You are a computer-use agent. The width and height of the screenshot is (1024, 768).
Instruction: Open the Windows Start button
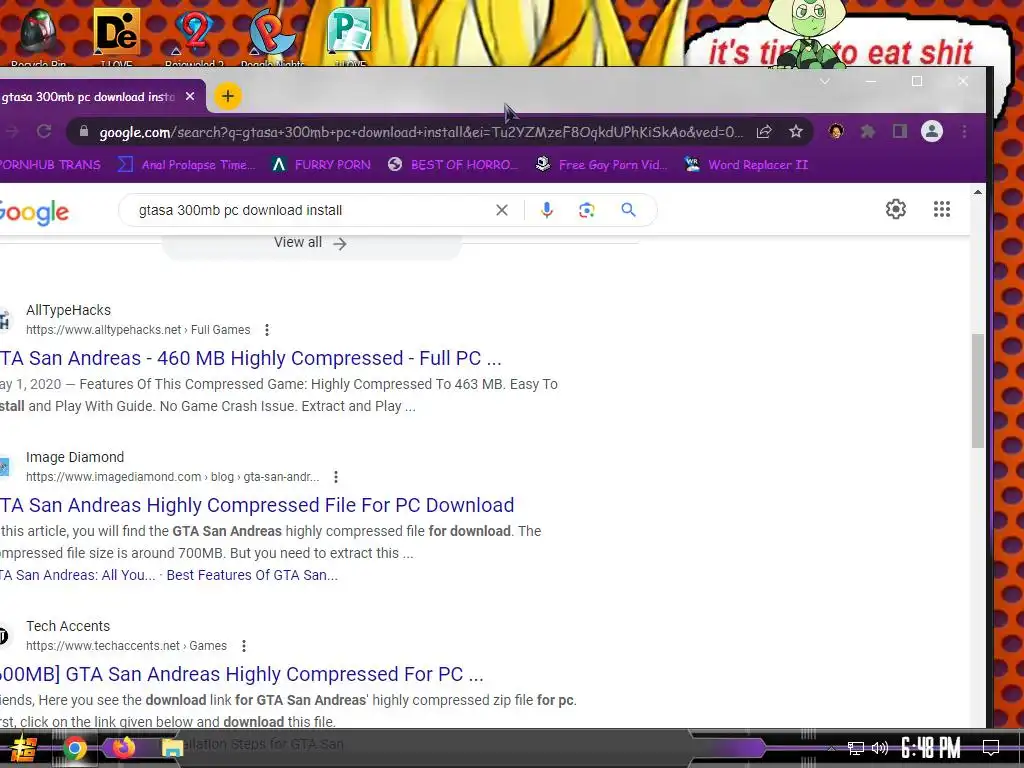[24, 748]
